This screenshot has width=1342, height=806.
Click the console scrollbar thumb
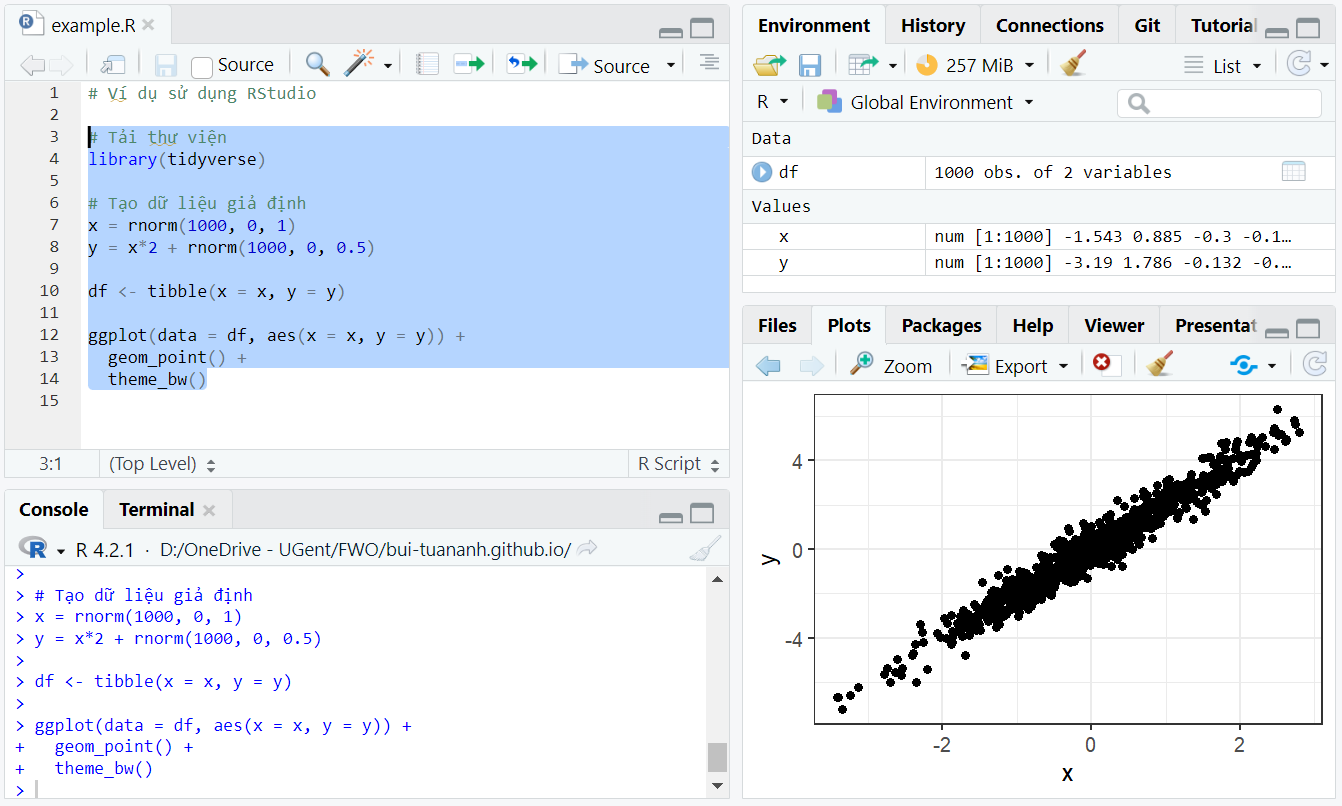[717, 757]
